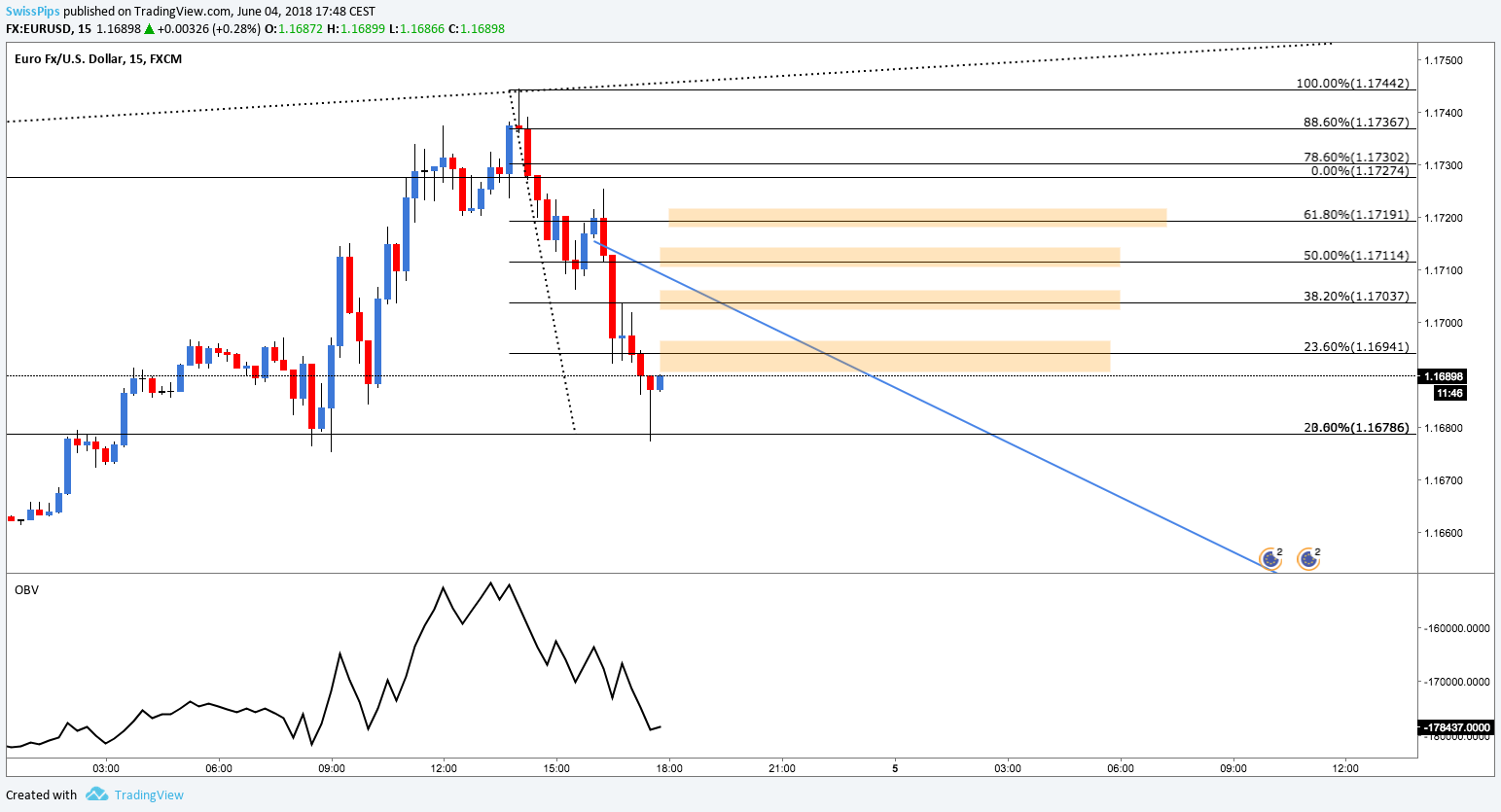The image size is (1501, 812).
Task: Click the green up arrow beside price change
Action: (x=149, y=29)
